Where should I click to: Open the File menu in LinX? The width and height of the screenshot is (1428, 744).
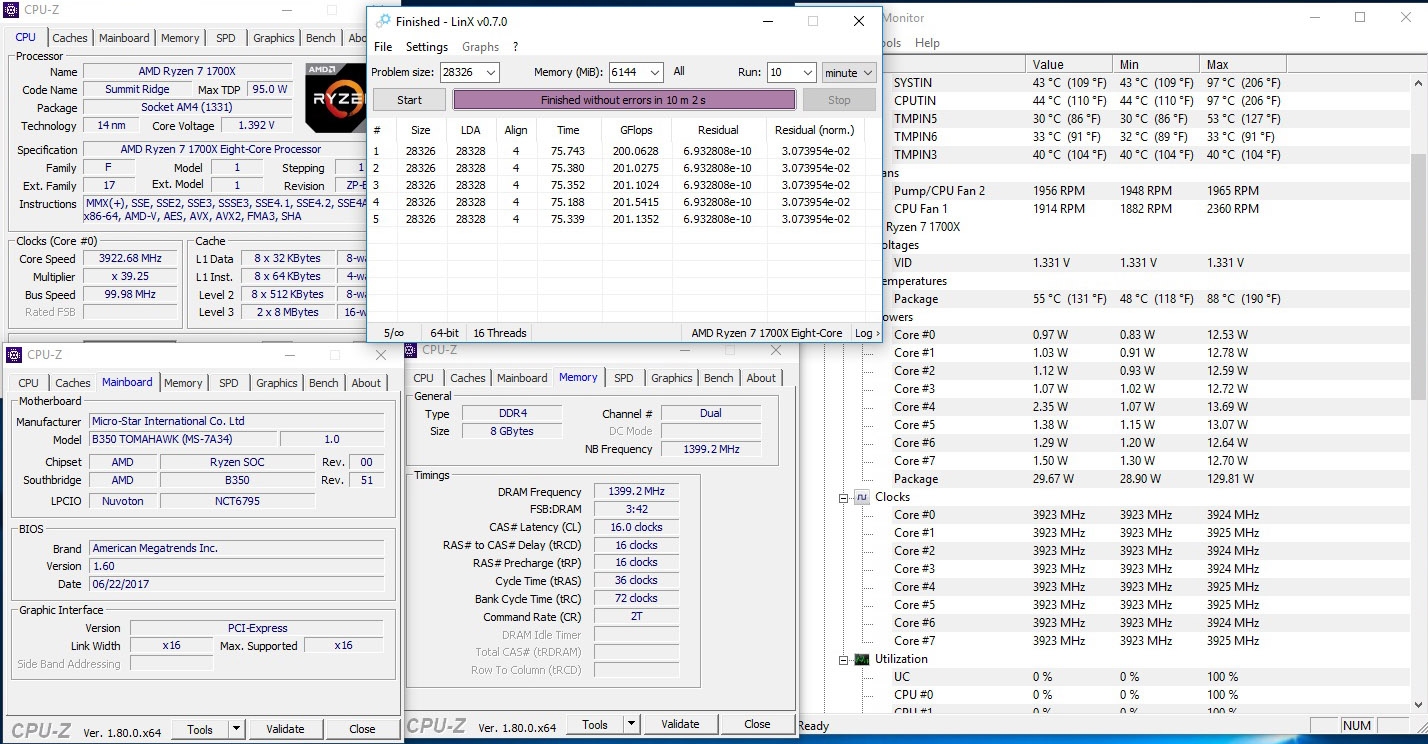383,47
